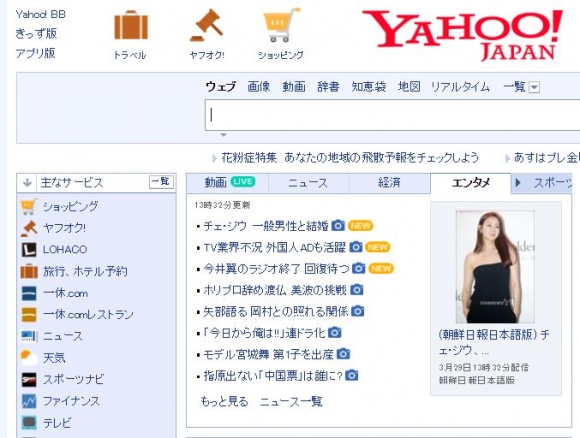The height and width of the screenshot is (438, 580).
Task: Open the きっず版 link
Action: pyautogui.click(x=36, y=34)
